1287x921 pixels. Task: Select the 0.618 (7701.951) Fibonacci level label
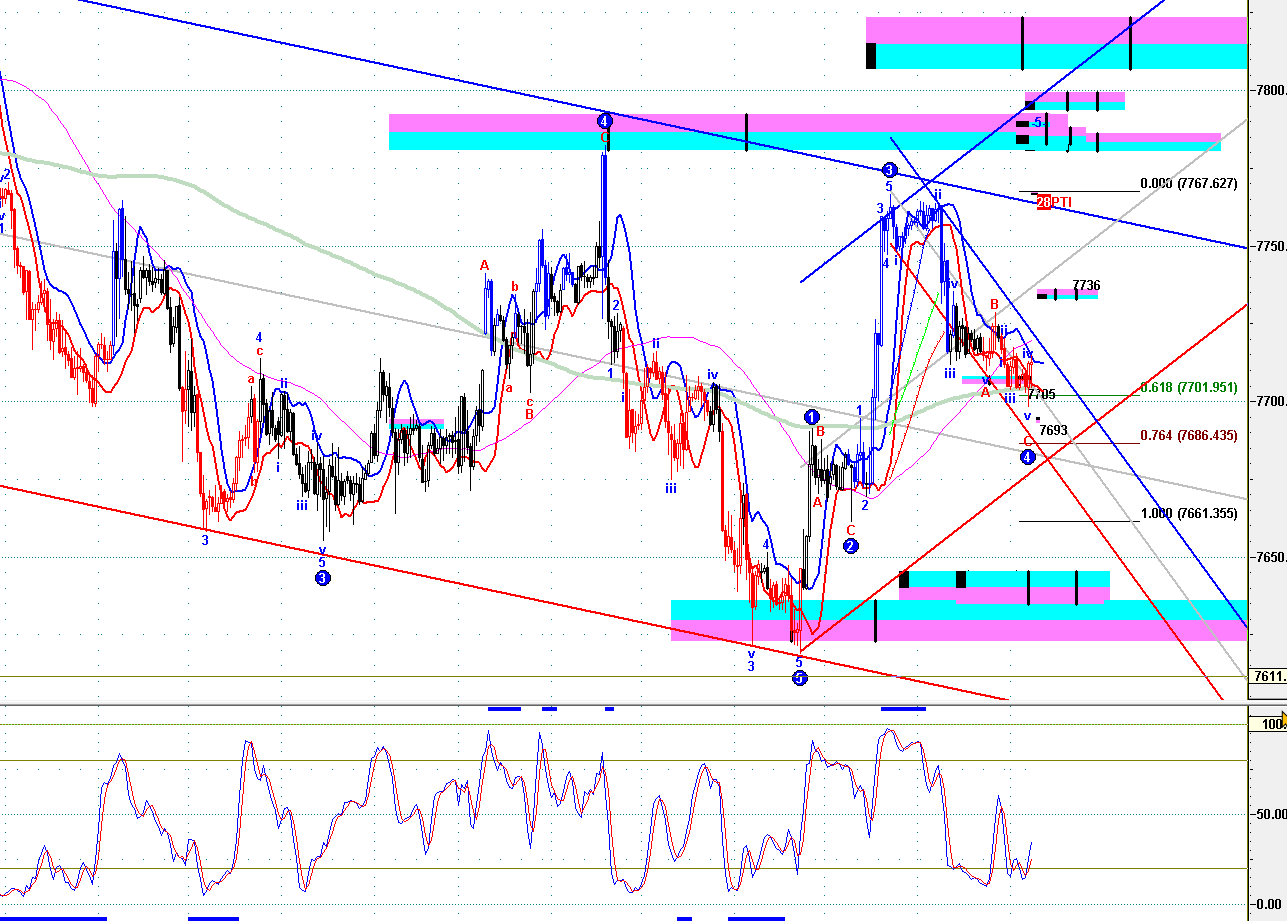(x=1189, y=388)
